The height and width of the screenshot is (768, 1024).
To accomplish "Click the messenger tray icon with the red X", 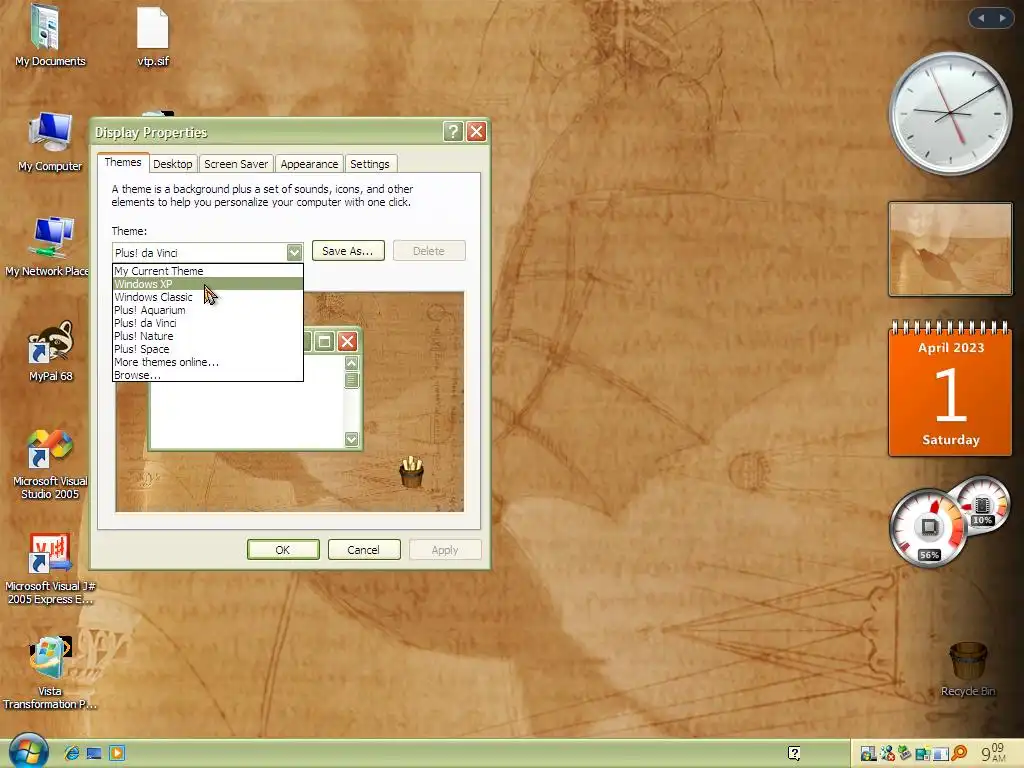I will coord(887,754).
